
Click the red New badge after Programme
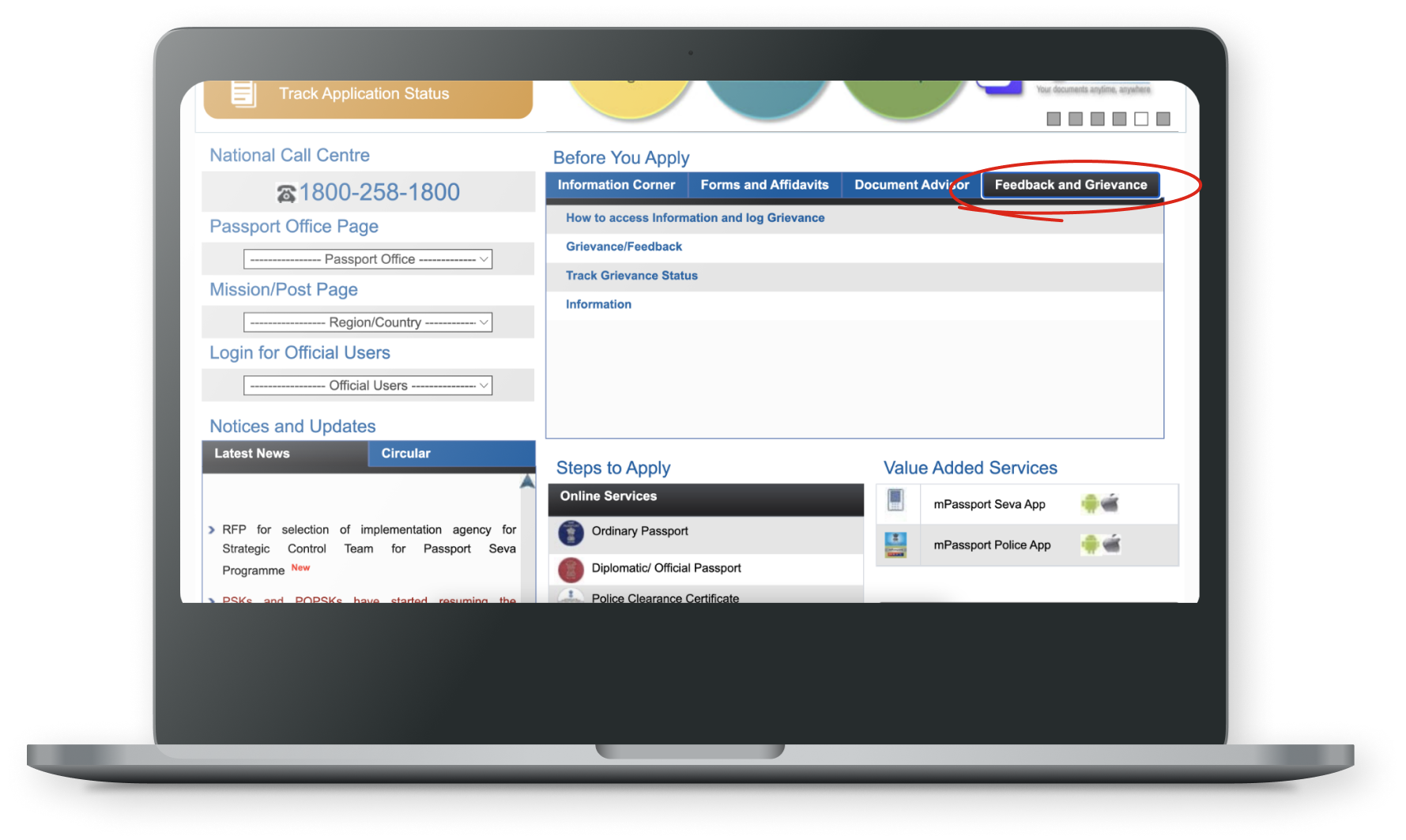tap(300, 567)
